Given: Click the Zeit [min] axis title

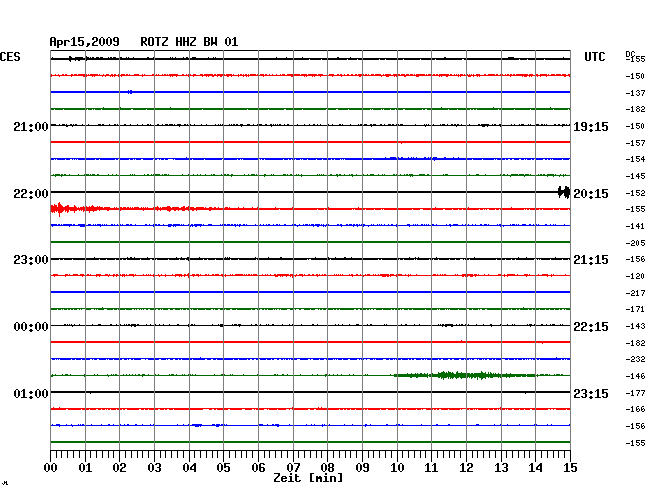Looking at the screenshot, I should [308, 478].
